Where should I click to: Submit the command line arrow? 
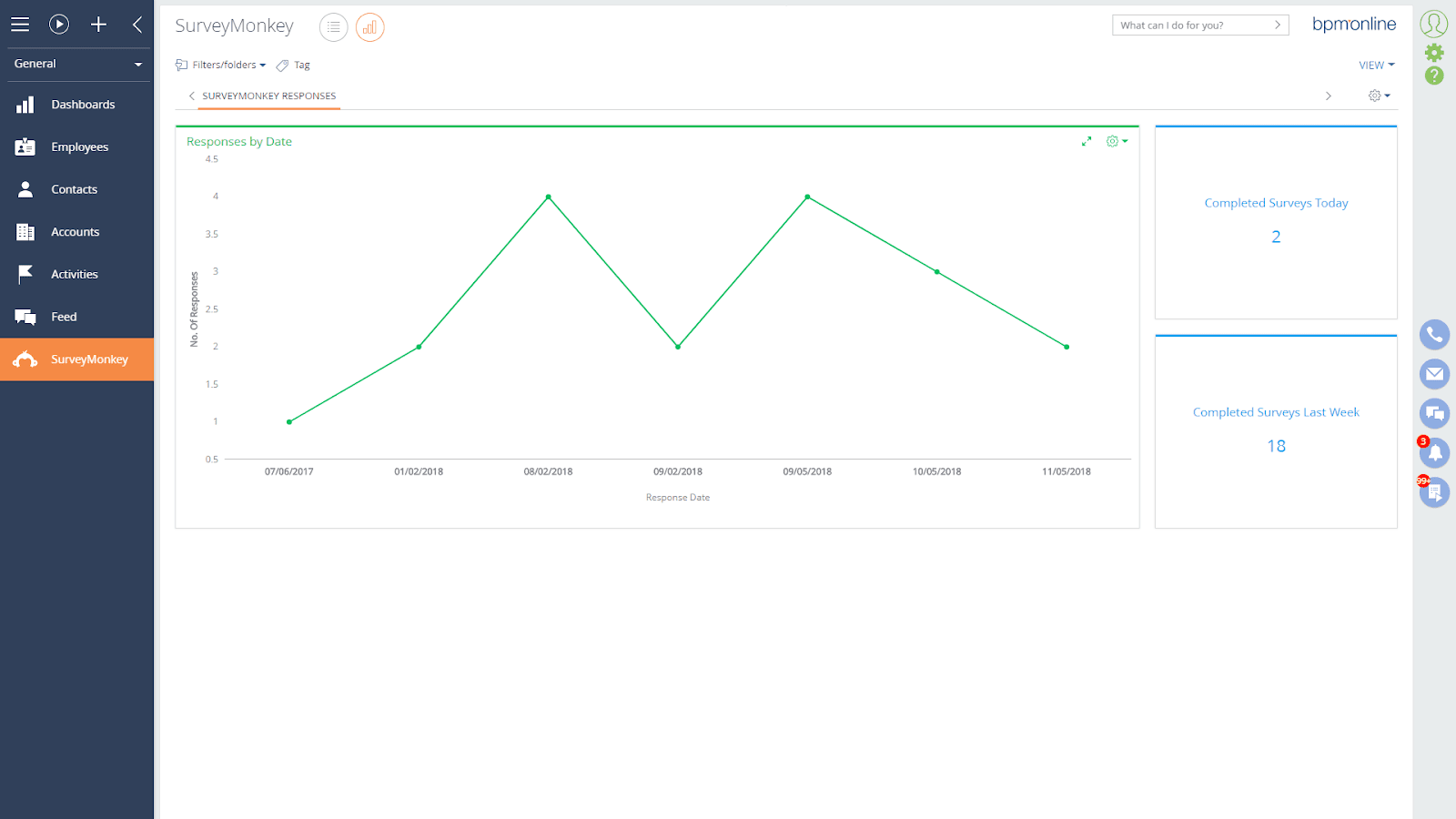coord(1278,25)
